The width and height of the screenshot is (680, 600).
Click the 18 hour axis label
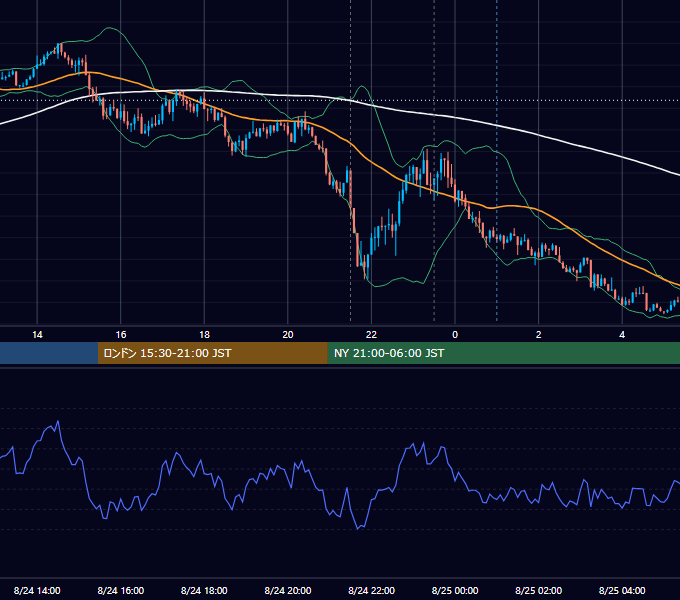pyautogui.click(x=204, y=334)
